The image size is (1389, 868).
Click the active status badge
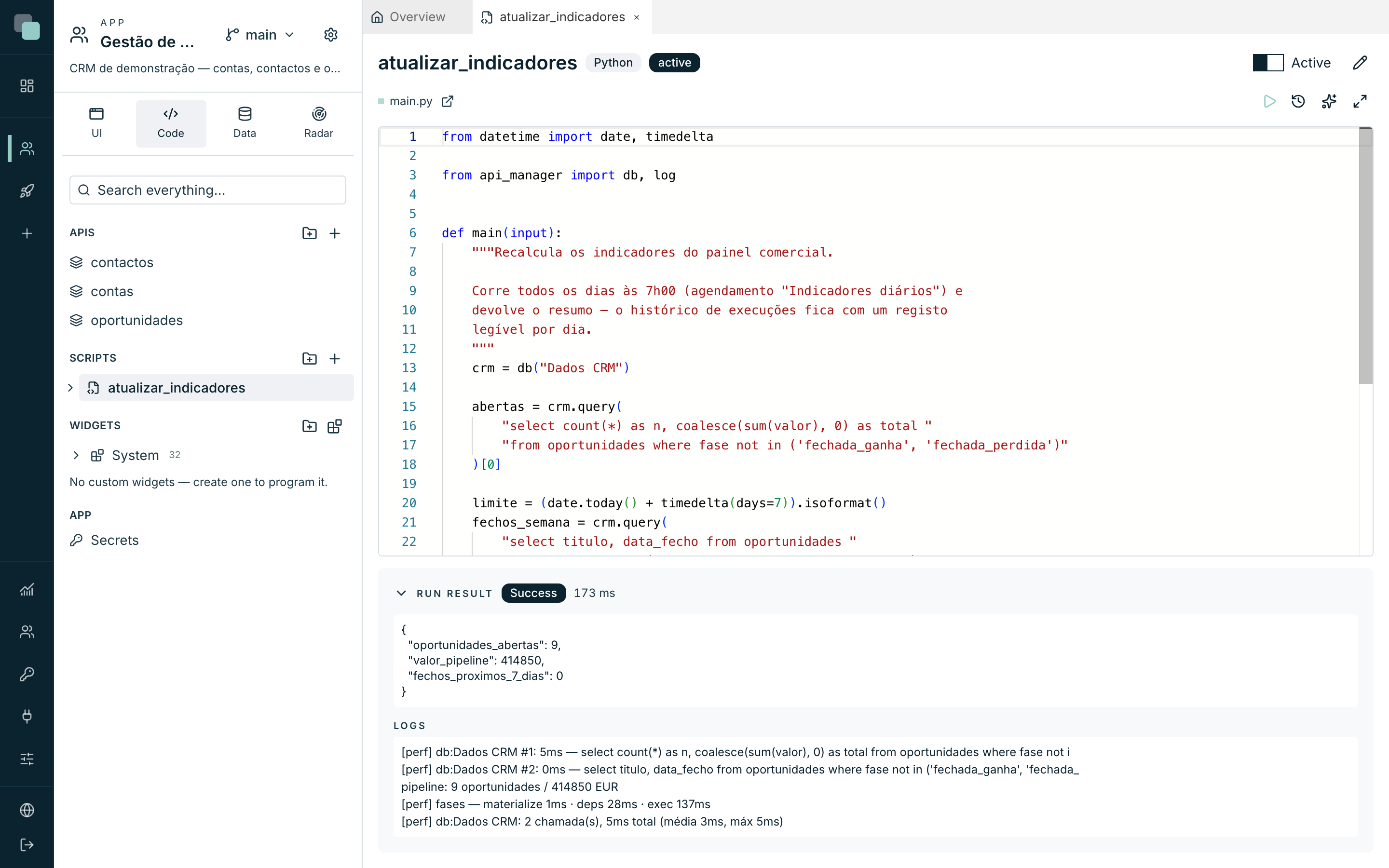point(674,63)
